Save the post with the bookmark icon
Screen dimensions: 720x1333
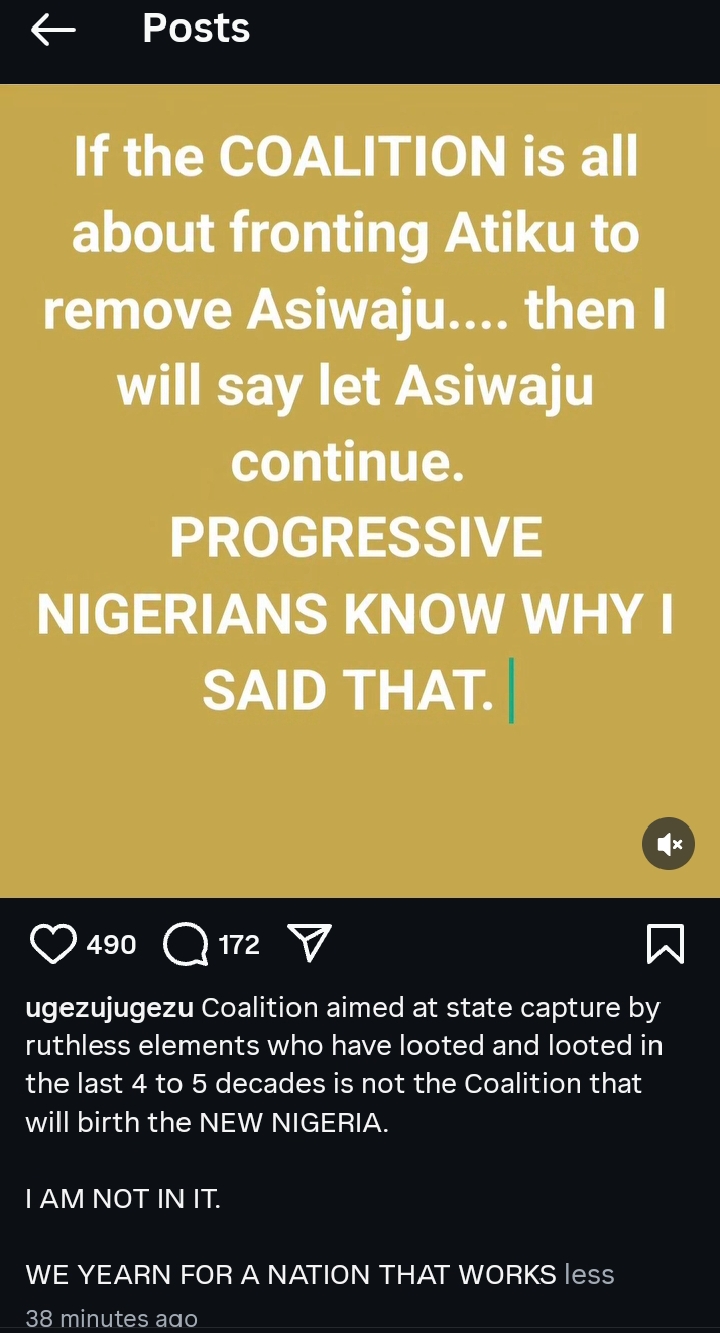pyautogui.click(x=666, y=944)
